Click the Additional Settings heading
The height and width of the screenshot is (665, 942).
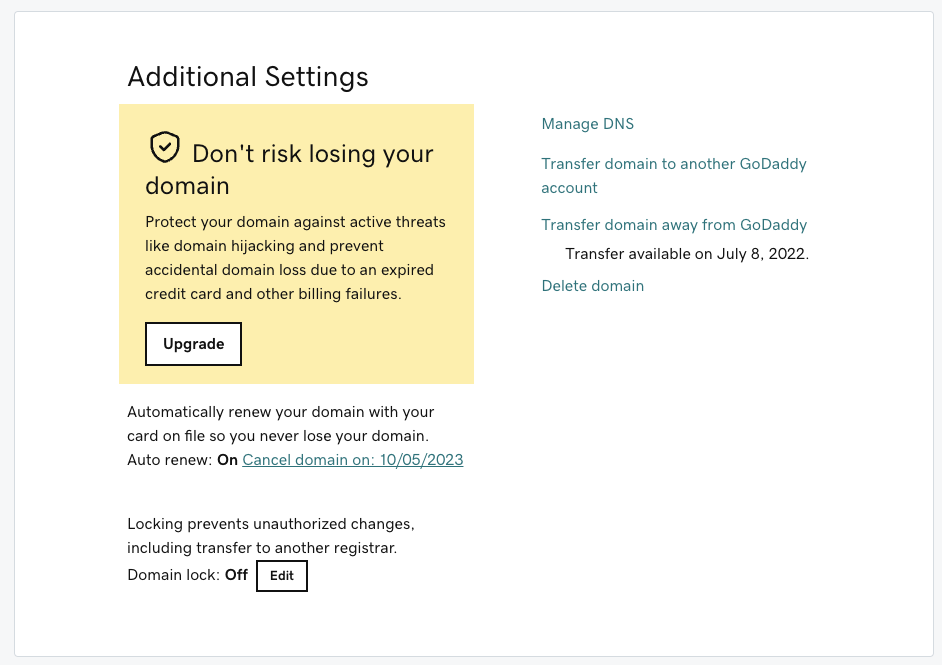tap(248, 76)
